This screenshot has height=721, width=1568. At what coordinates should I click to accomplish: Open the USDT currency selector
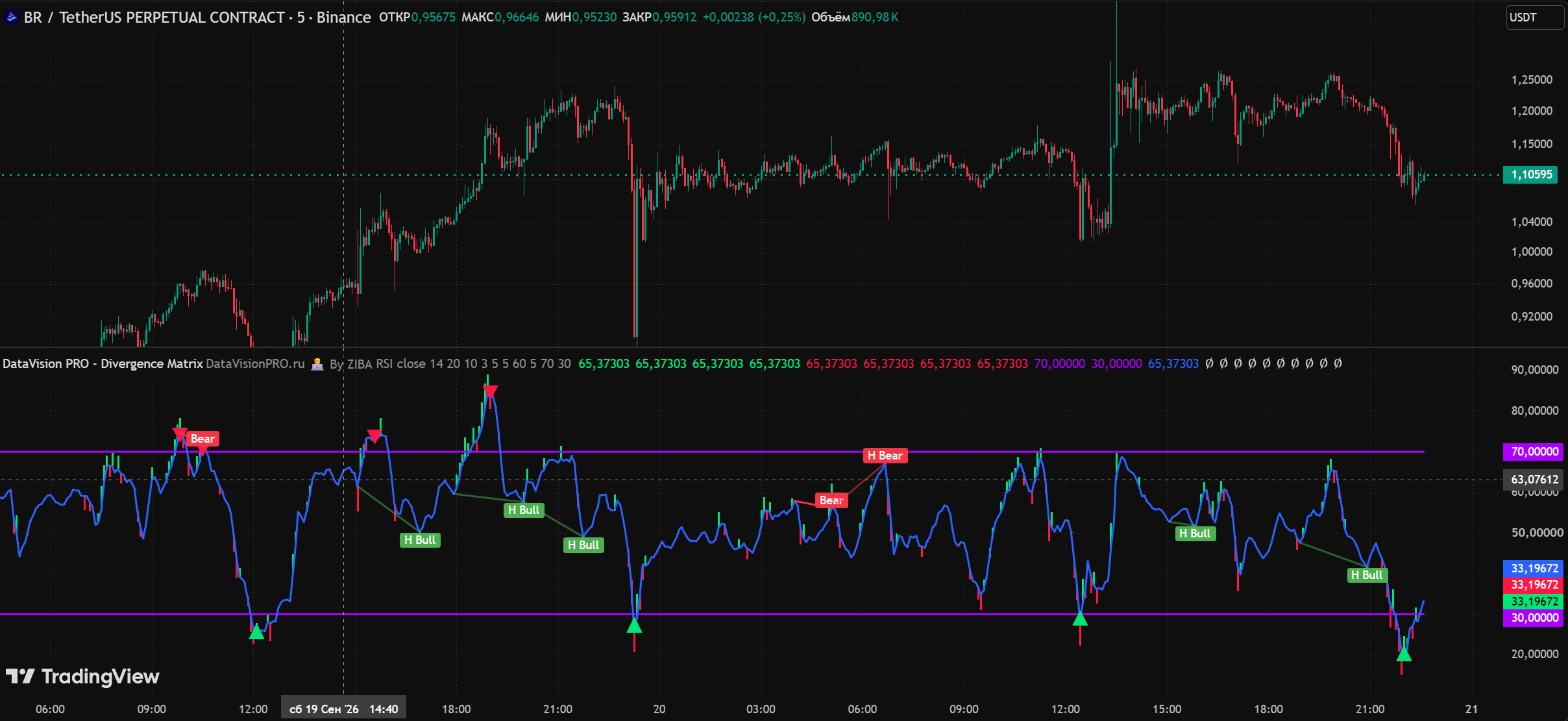click(1535, 18)
